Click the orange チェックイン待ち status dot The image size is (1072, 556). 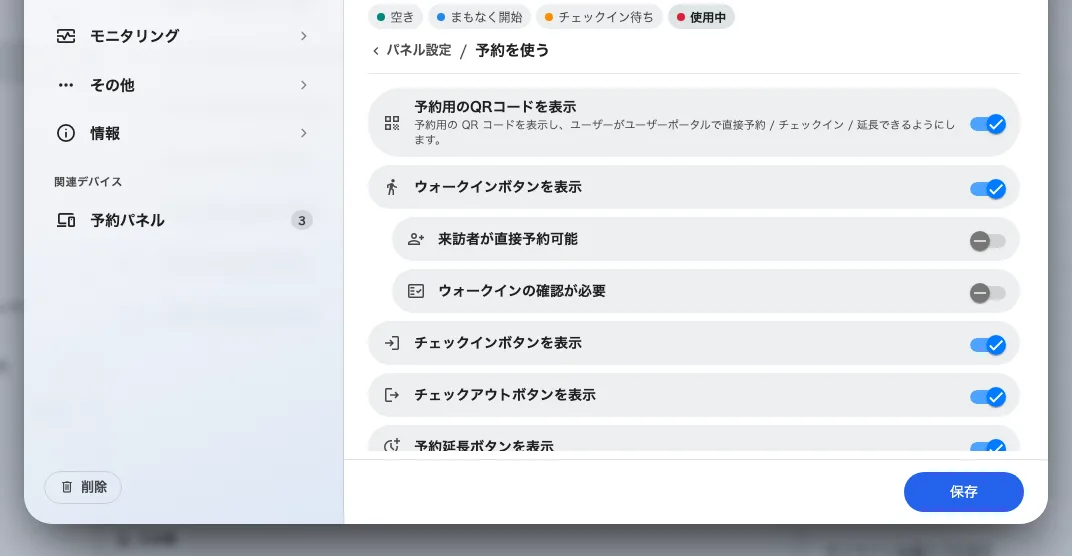point(549,17)
